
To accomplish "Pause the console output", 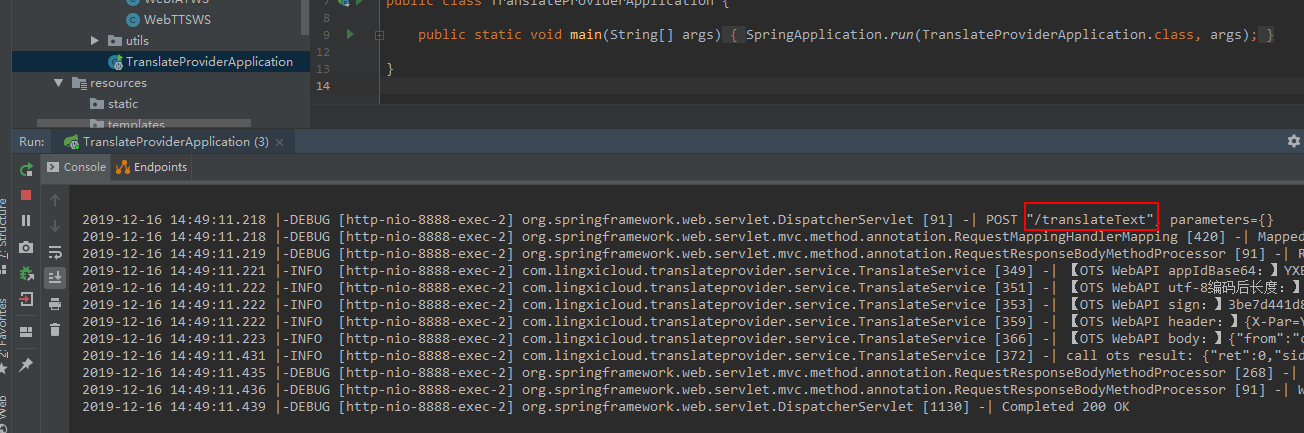I will [x=27, y=221].
